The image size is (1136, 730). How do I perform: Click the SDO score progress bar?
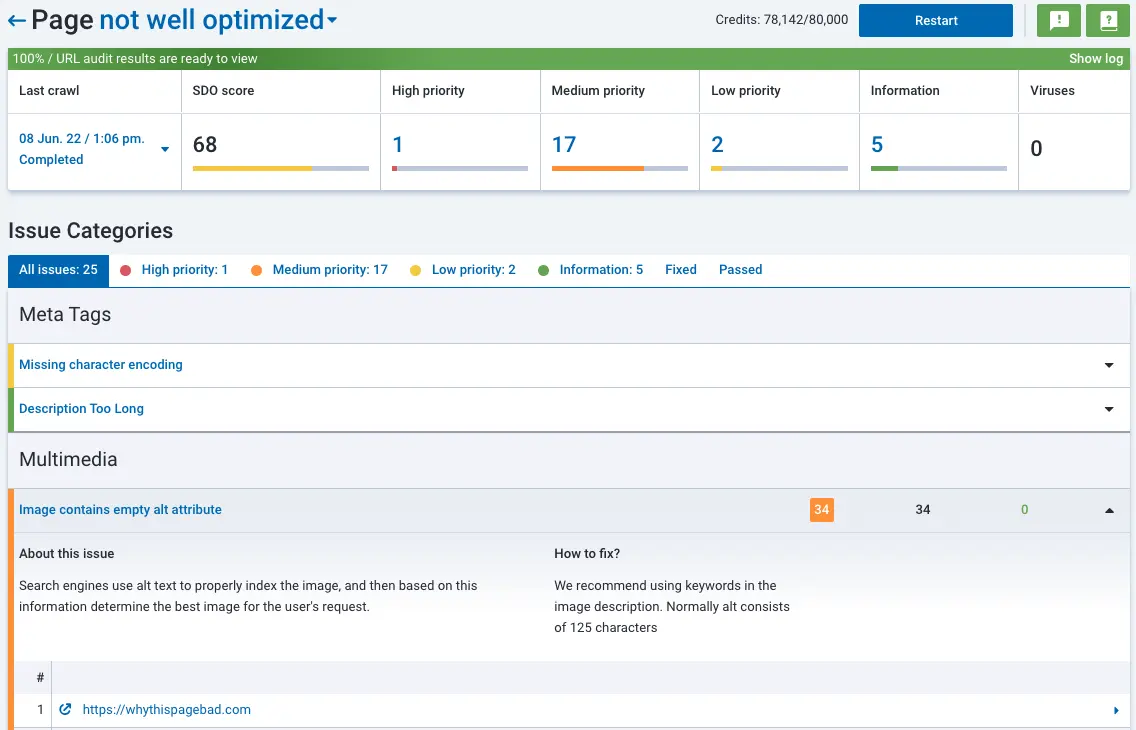pyautogui.click(x=278, y=169)
